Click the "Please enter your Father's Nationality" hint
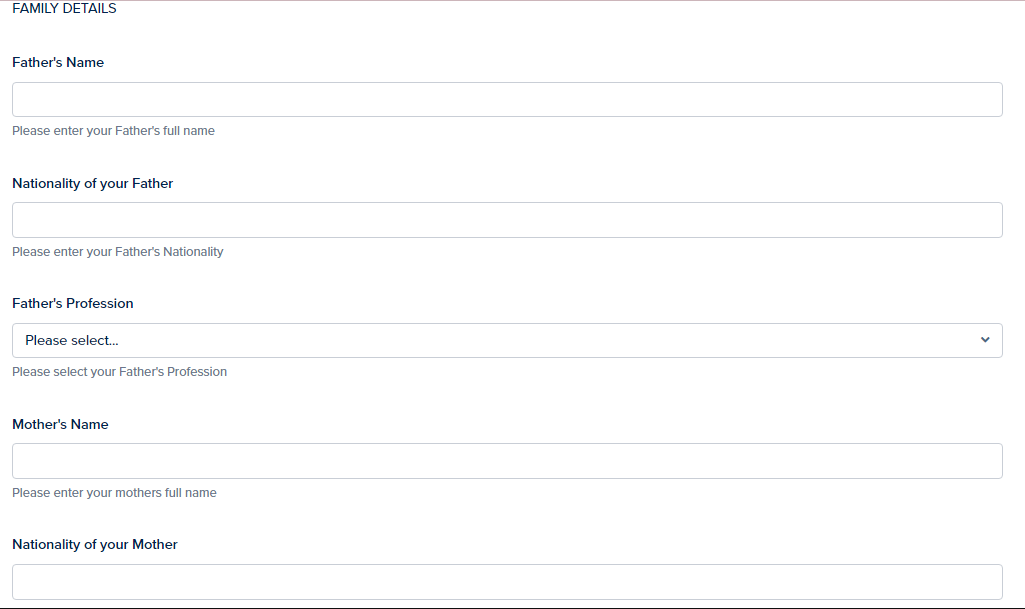Viewport: 1025px width, 609px height. click(118, 252)
